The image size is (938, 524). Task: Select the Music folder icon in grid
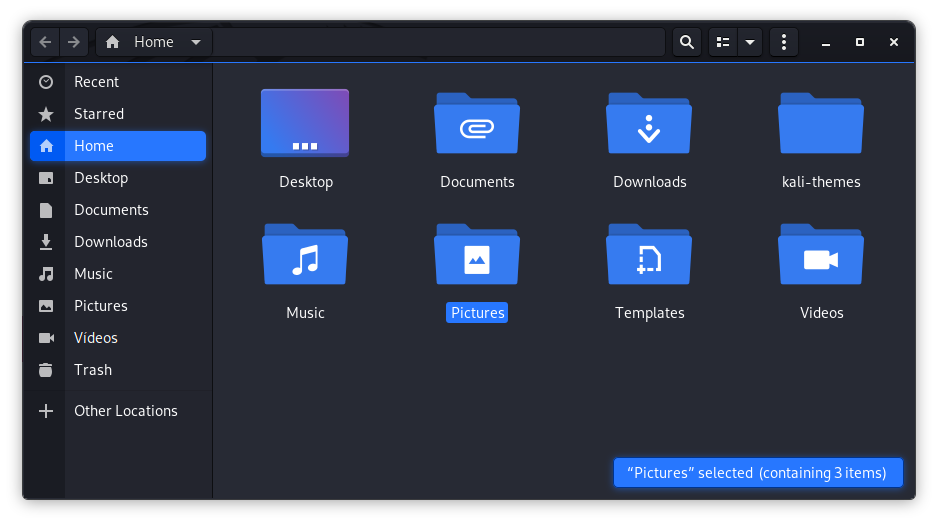tap(305, 254)
